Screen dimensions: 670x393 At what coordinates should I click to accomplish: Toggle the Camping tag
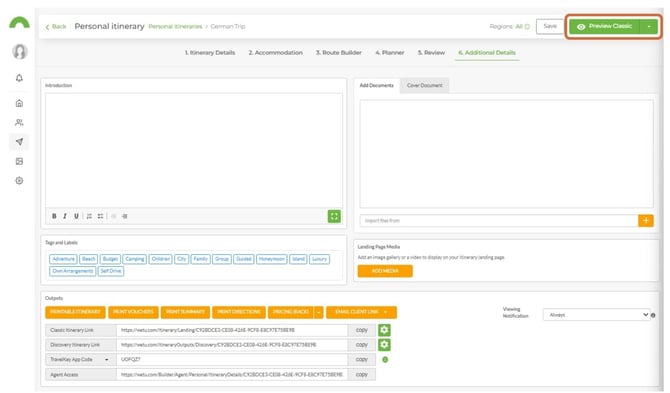pyautogui.click(x=135, y=259)
